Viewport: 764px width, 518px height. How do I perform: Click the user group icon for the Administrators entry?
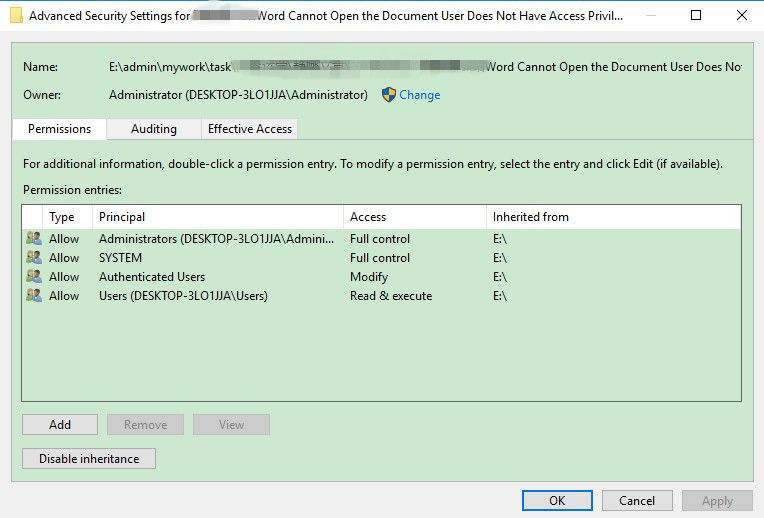coord(34,238)
